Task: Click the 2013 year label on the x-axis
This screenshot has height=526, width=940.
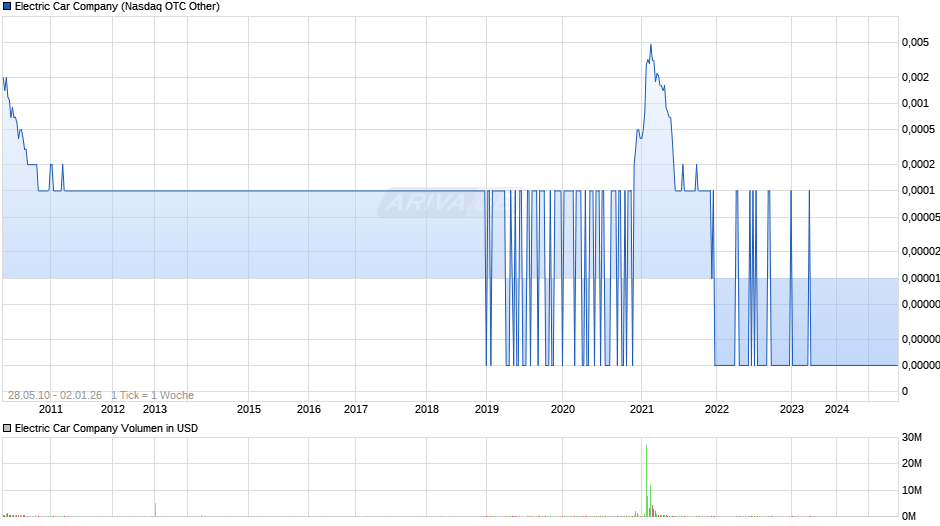Action: (x=155, y=409)
